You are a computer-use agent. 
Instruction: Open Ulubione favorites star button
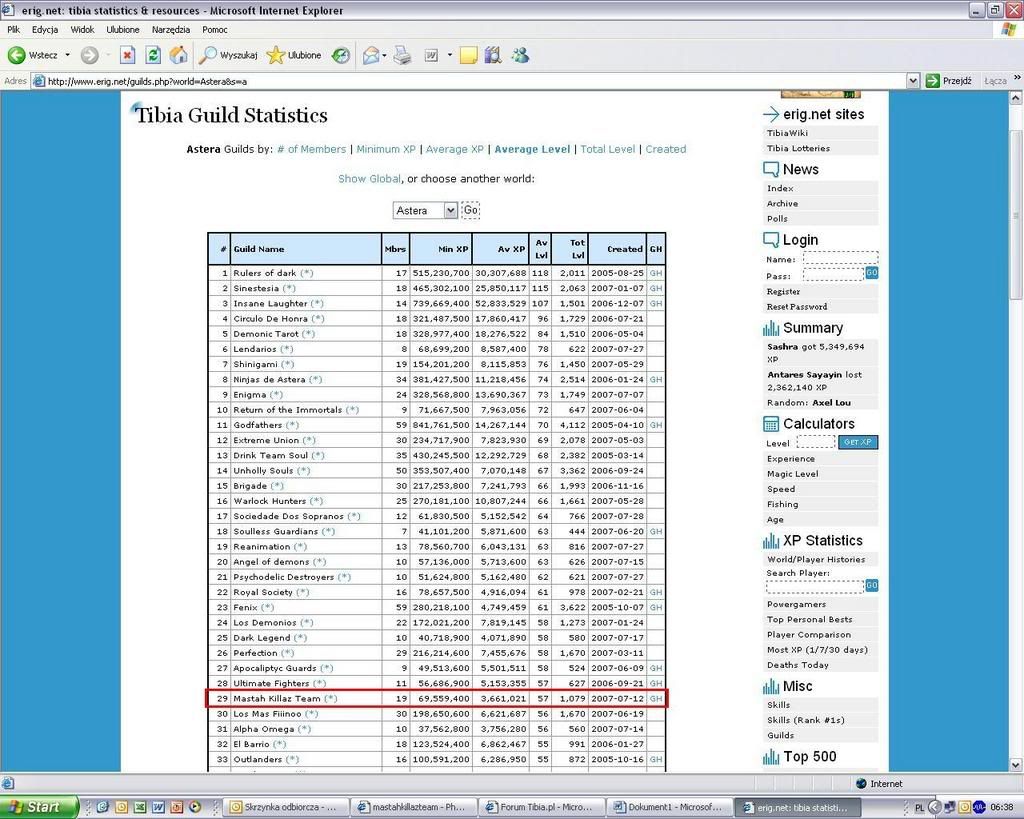tap(294, 56)
